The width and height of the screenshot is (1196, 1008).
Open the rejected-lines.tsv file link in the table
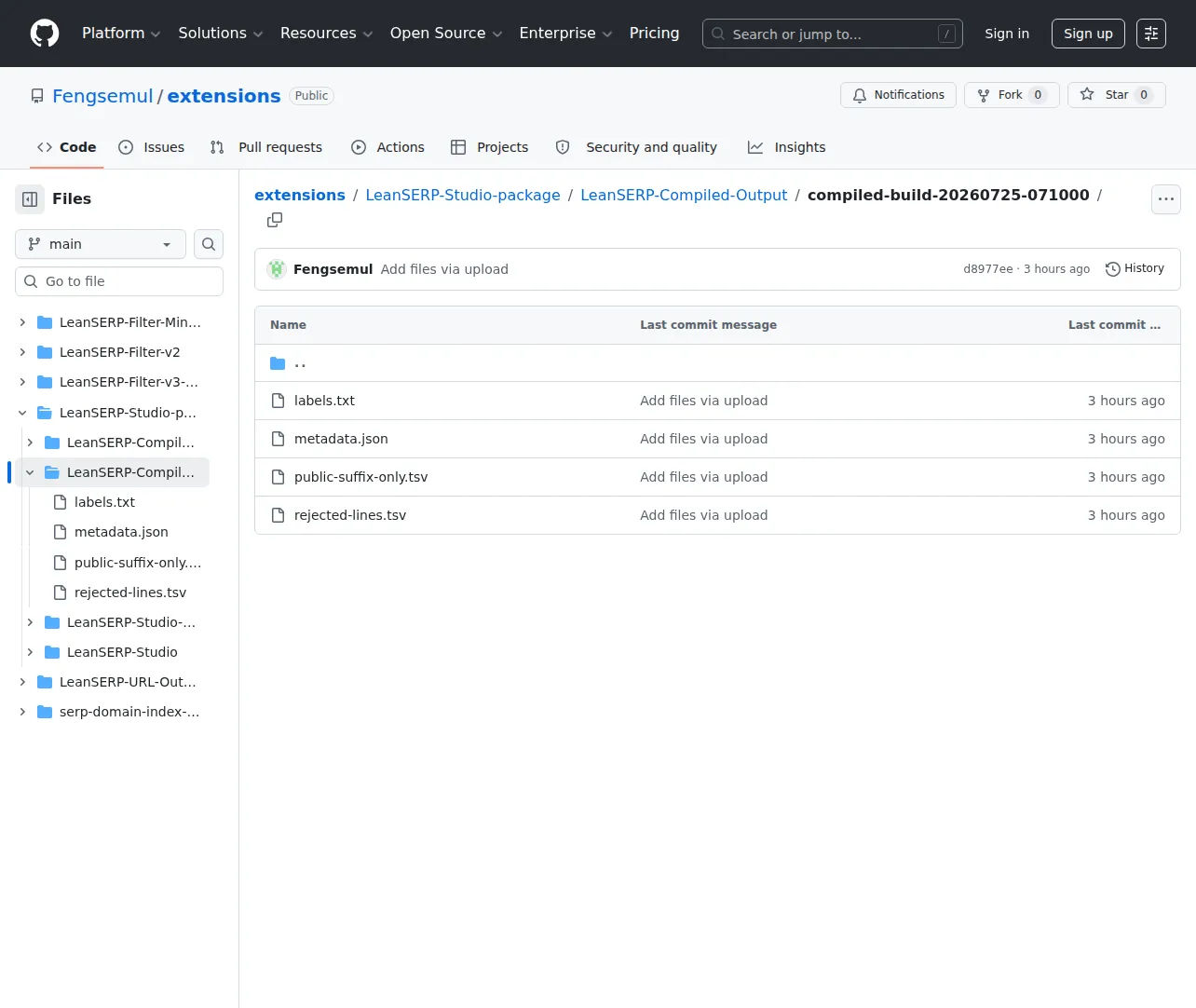click(350, 515)
